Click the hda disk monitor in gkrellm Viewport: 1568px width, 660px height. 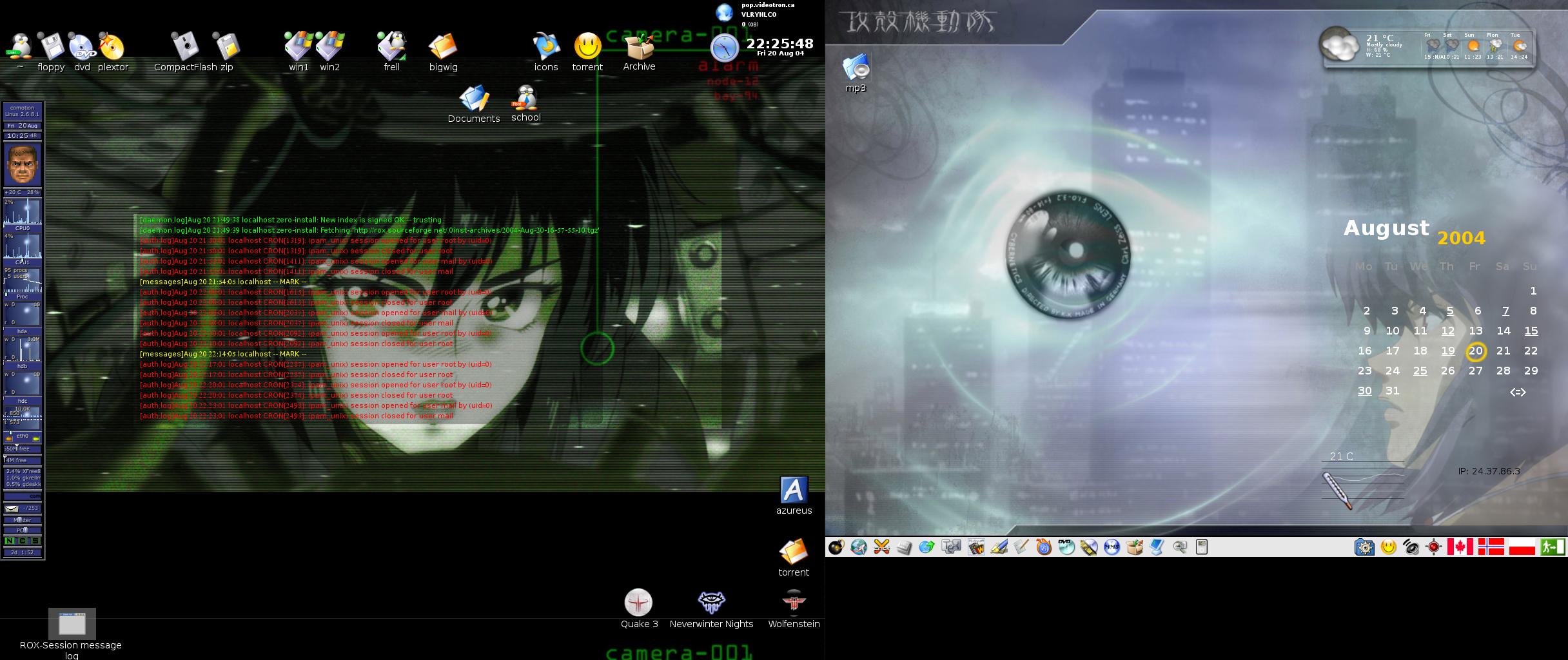pos(23,317)
